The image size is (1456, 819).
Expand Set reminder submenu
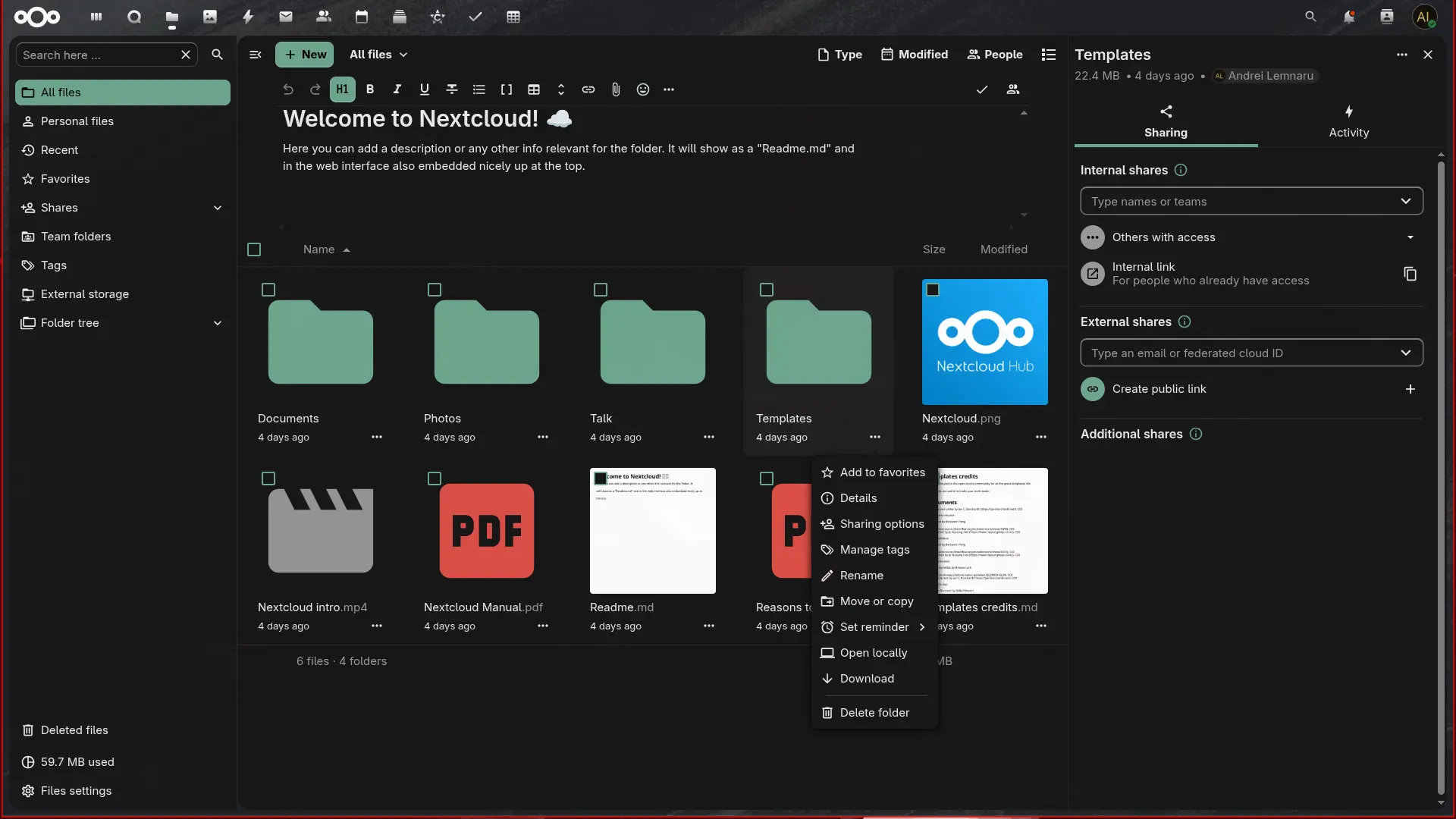[874, 627]
